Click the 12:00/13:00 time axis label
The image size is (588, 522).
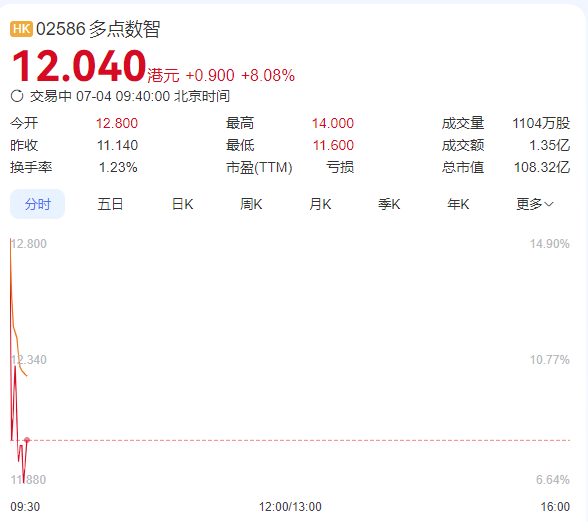(x=290, y=507)
